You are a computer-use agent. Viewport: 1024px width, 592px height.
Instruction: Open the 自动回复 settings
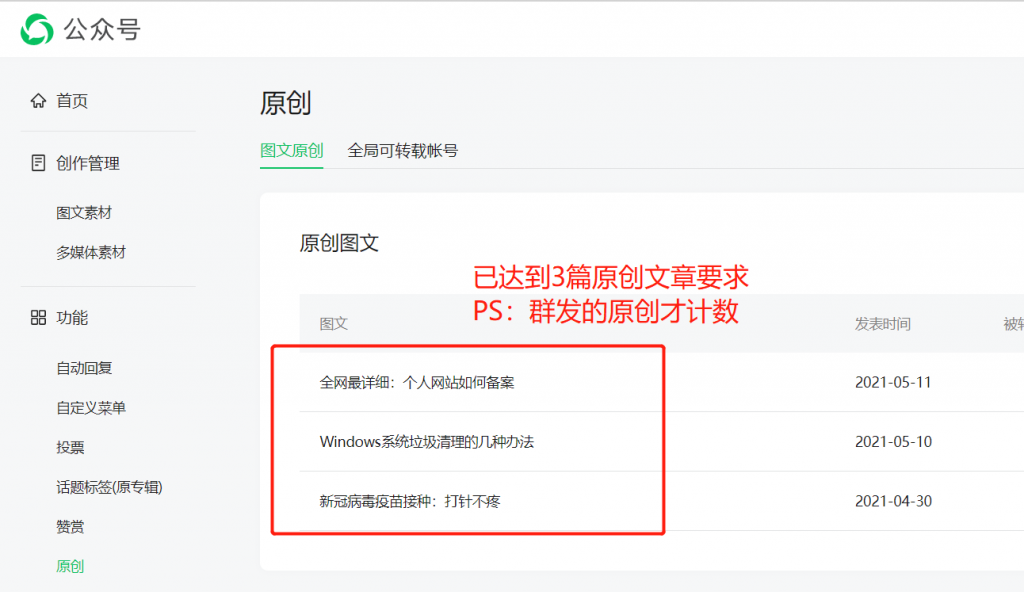84,368
